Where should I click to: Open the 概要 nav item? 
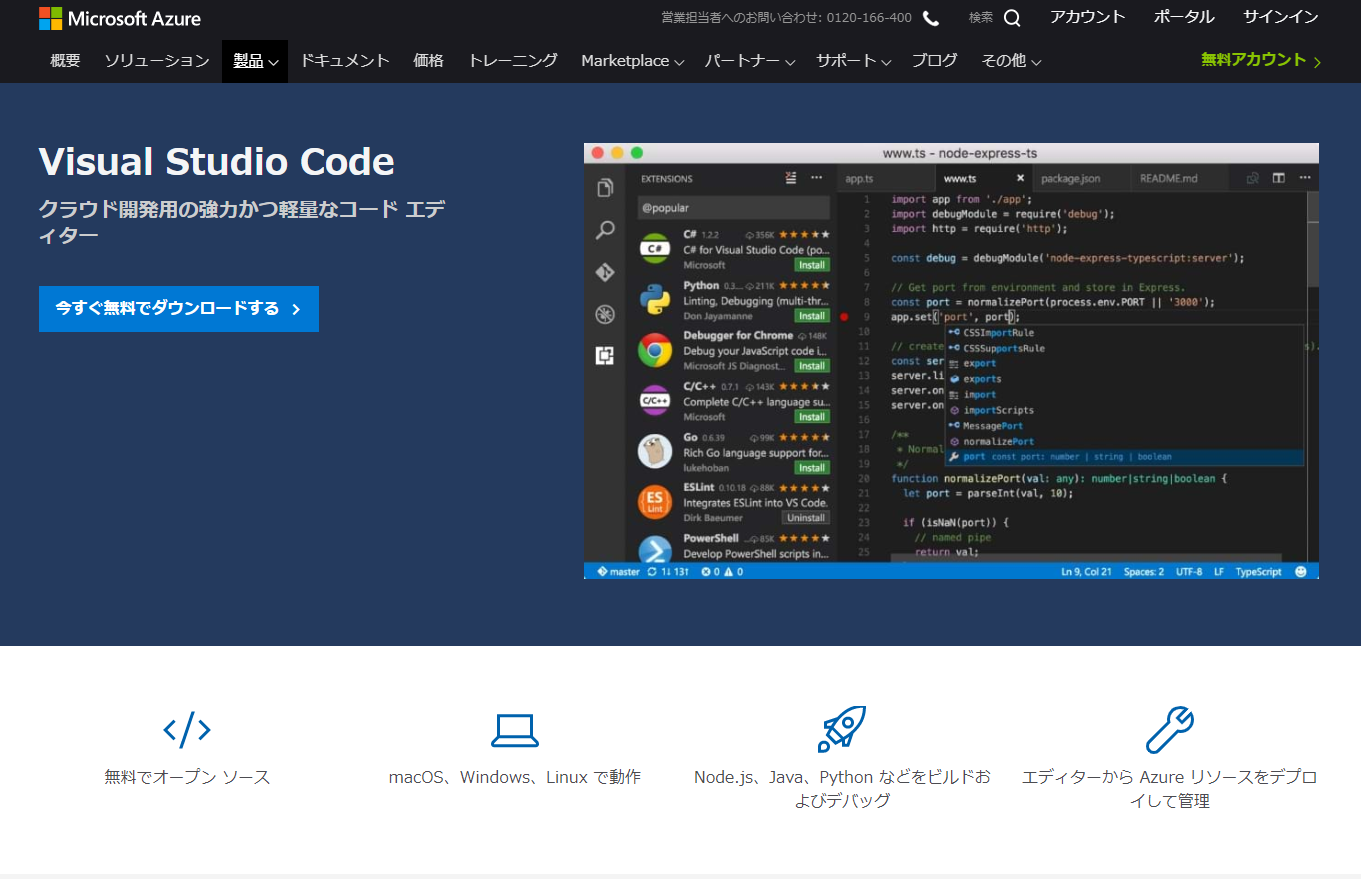(x=65, y=61)
